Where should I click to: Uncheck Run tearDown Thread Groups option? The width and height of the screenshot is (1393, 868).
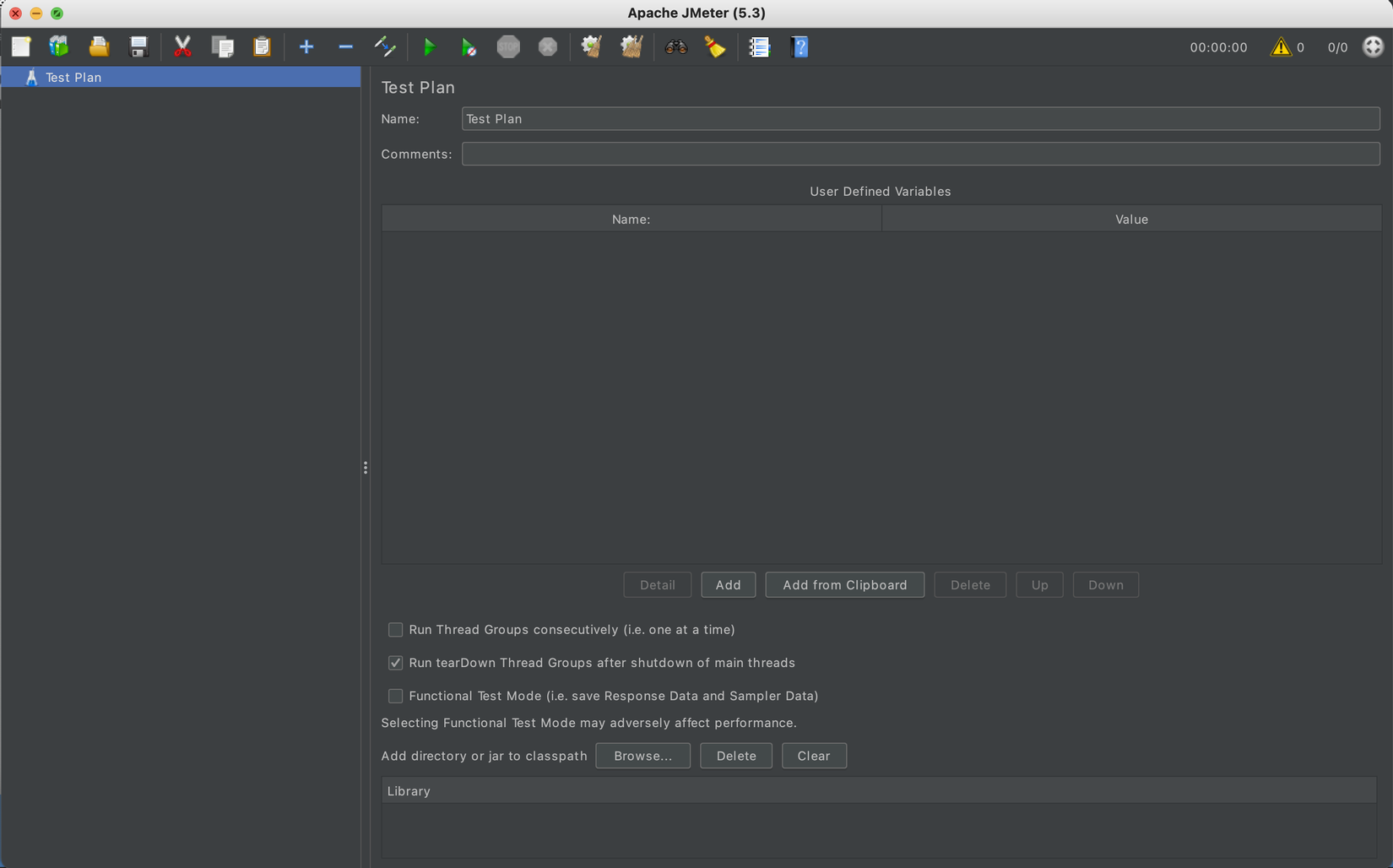tap(395, 663)
